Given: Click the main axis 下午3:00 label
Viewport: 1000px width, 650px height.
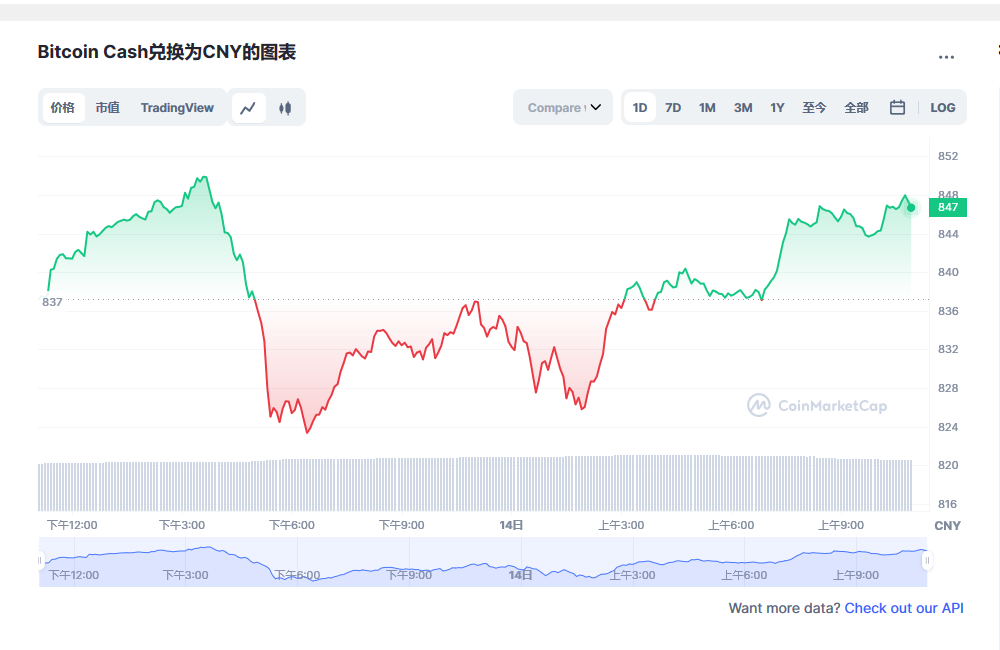Looking at the screenshot, I should coord(182,525).
